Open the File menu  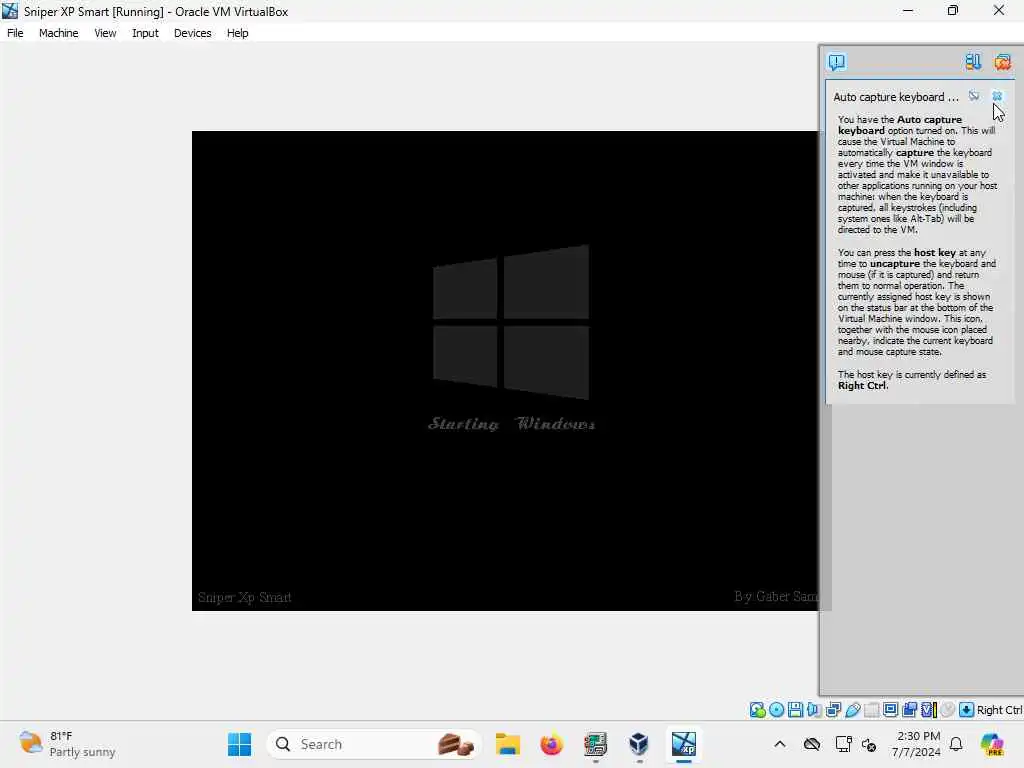pos(15,33)
